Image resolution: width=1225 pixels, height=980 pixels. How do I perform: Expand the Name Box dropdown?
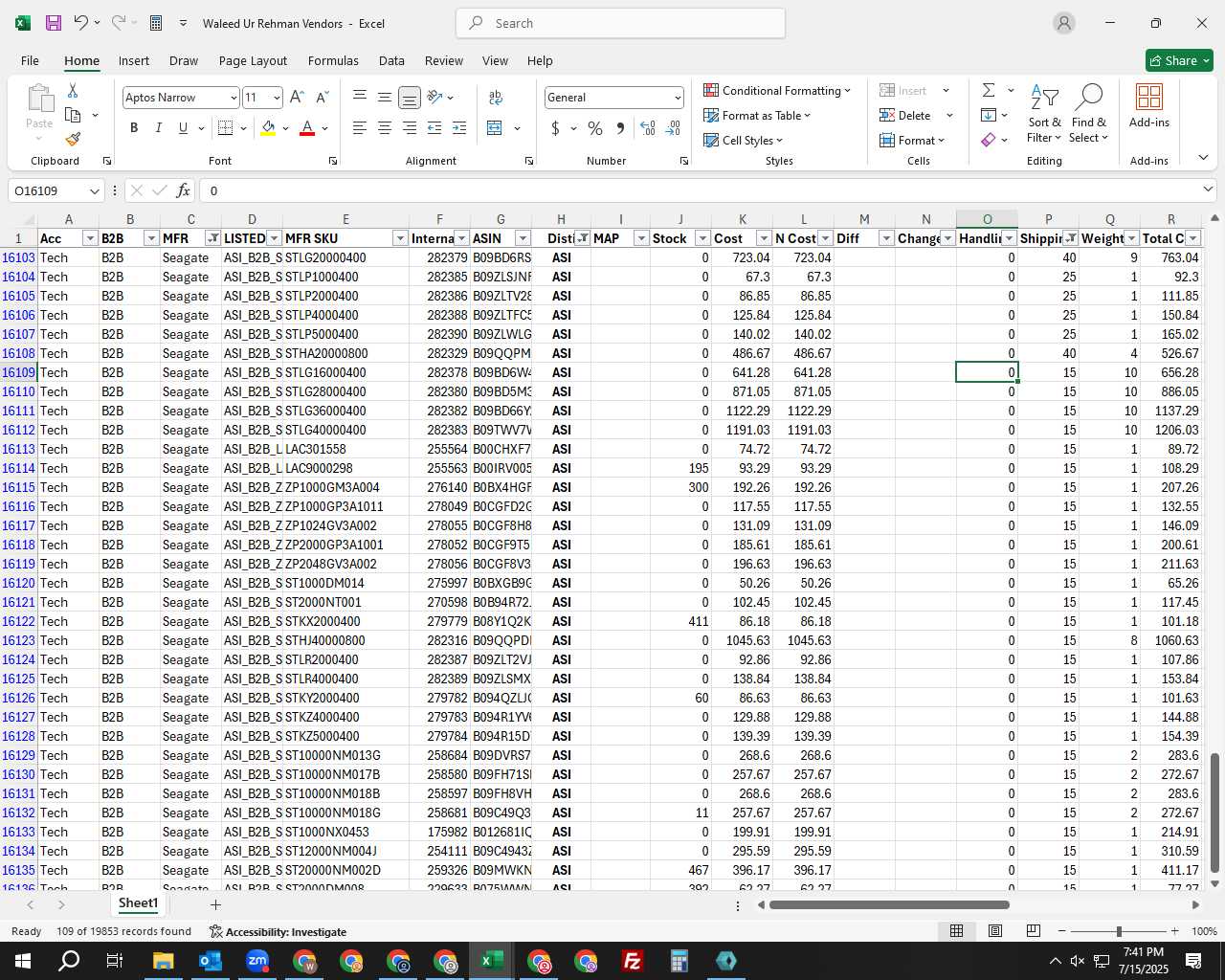94,190
